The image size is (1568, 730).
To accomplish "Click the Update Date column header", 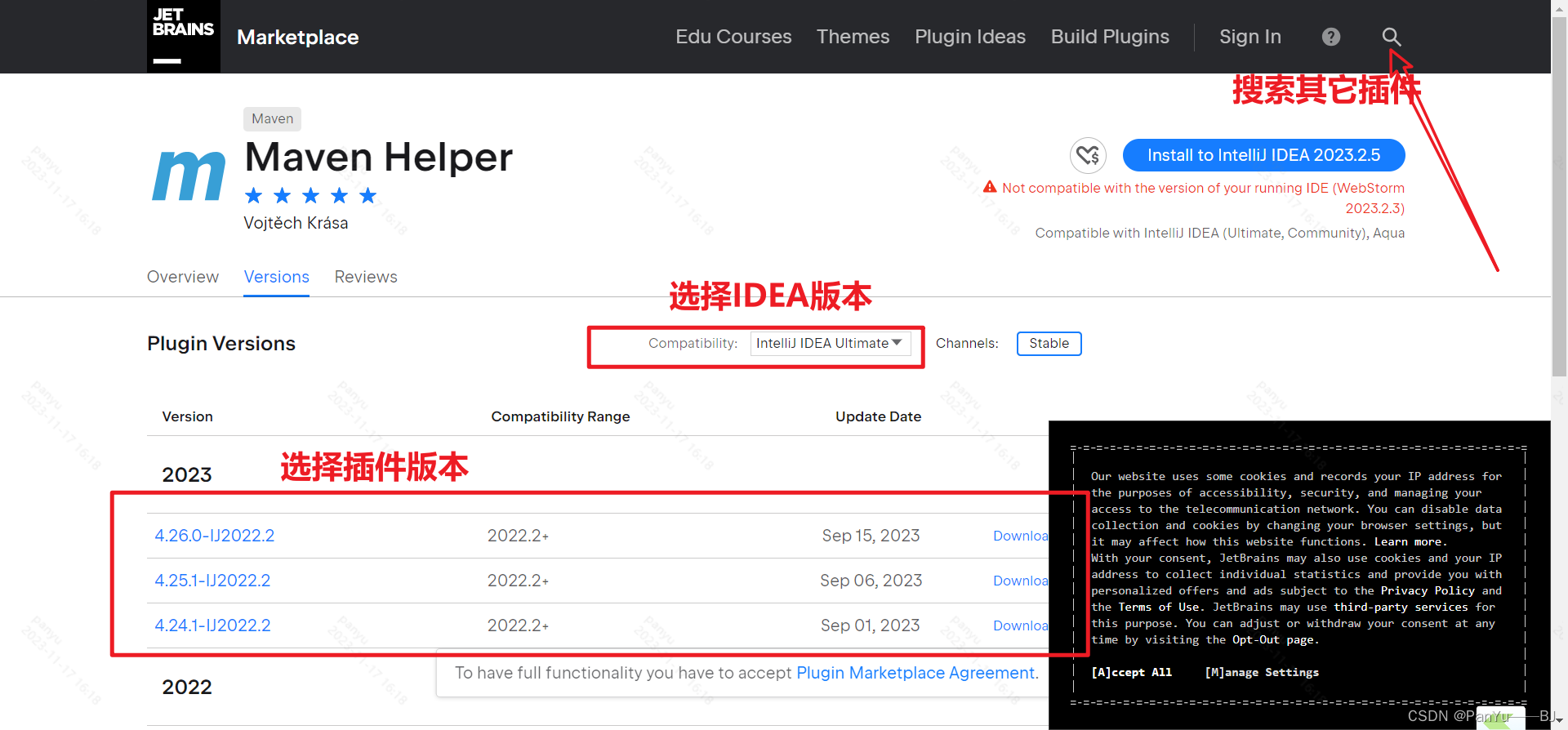I will (878, 416).
